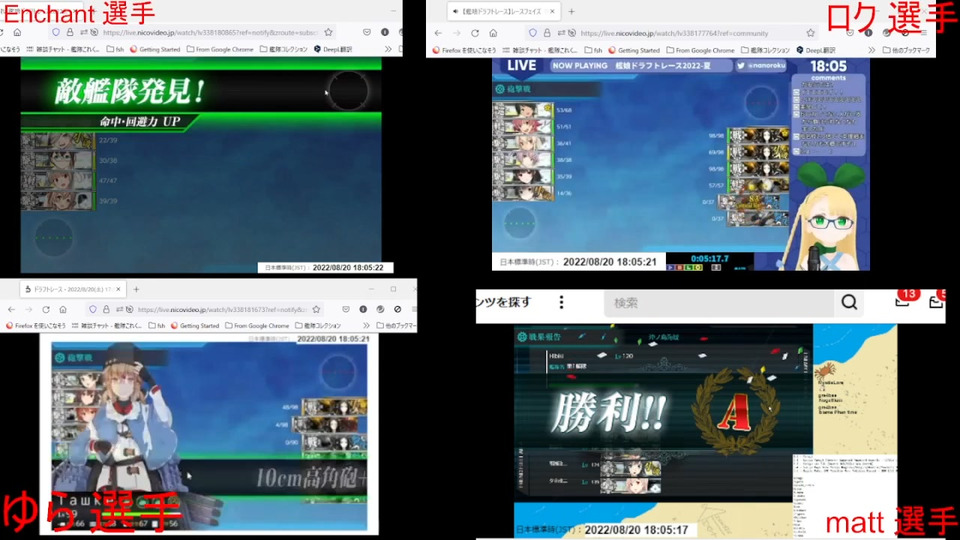960x540 pixels.
Task: Select ドラフトレース tab in ゆら window
Action: (70, 289)
